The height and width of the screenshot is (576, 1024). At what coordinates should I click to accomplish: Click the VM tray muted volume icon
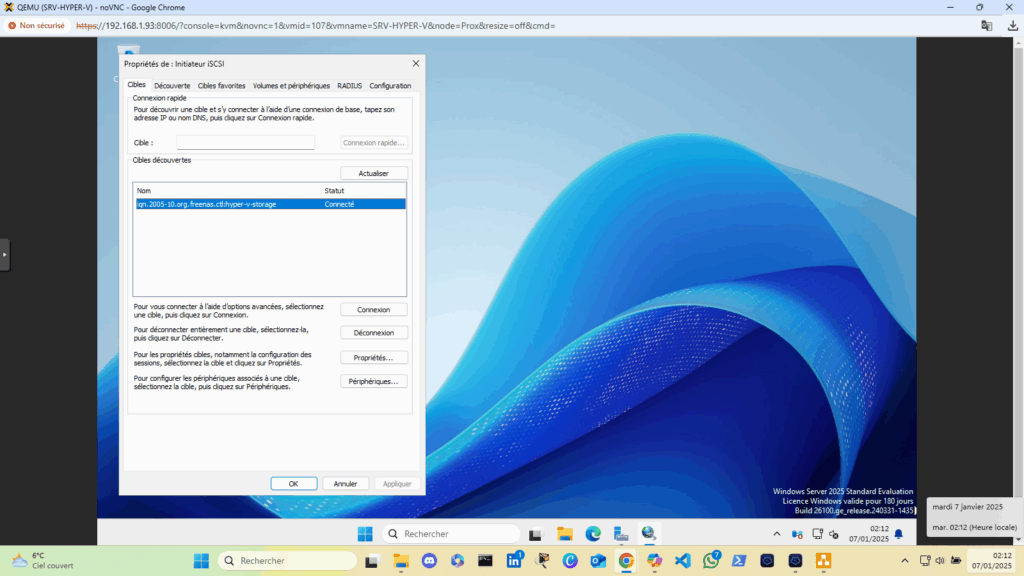834,534
